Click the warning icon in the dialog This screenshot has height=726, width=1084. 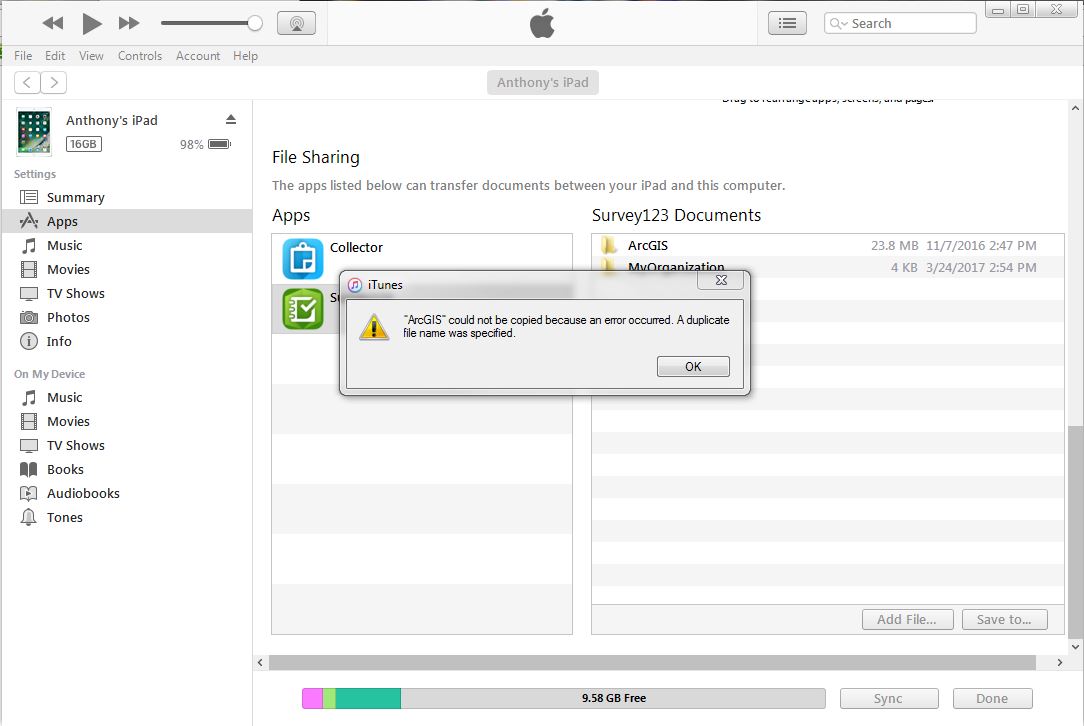pyautogui.click(x=374, y=326)
